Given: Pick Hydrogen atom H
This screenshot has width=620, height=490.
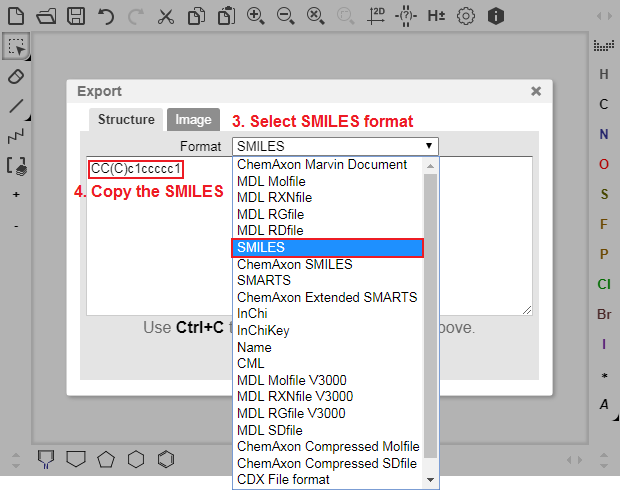Looking at the screenshot, I should 603,74.
